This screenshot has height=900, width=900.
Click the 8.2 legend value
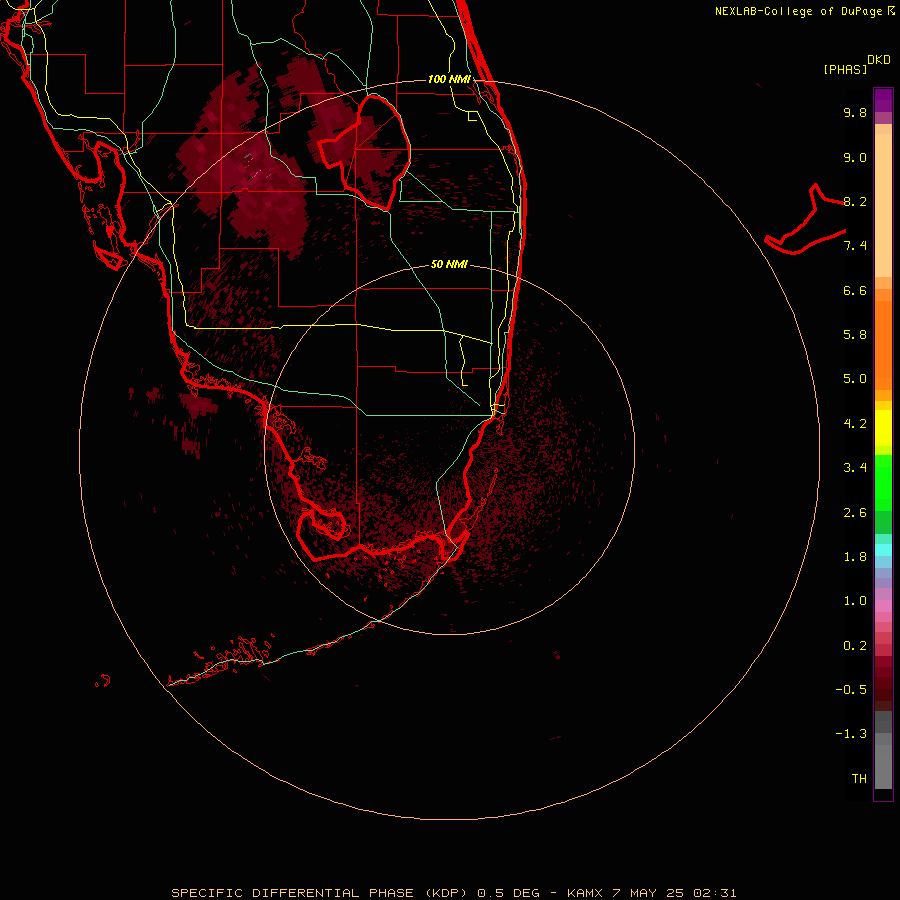tap(855, 201)
